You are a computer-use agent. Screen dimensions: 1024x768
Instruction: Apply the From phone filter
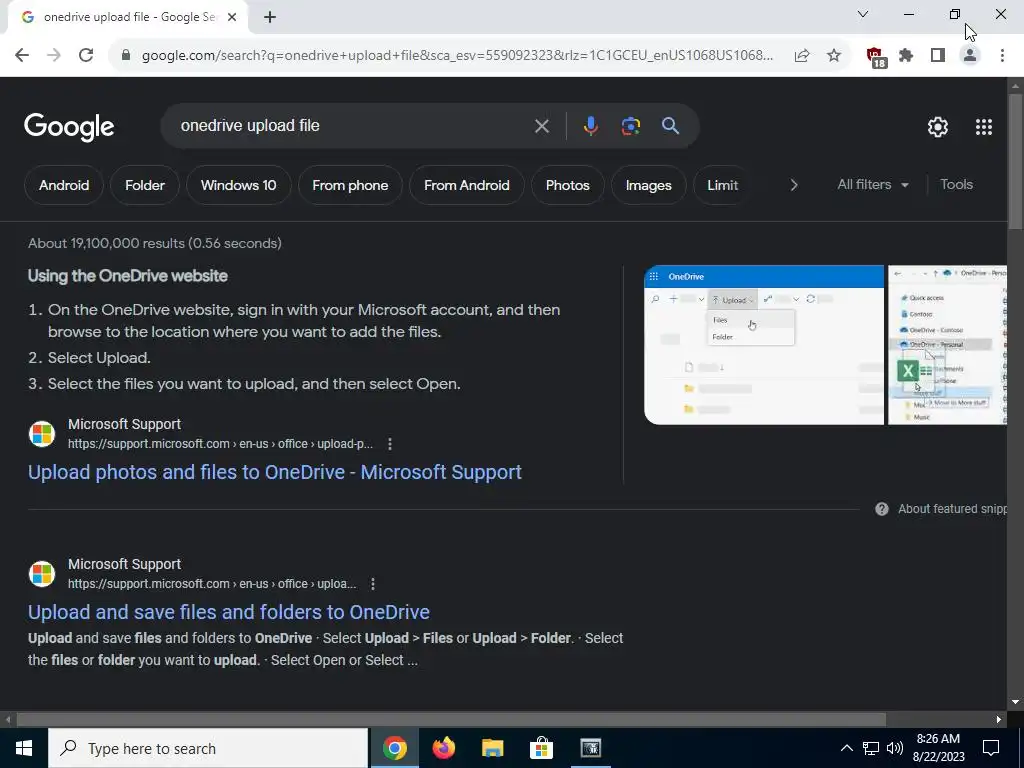[x=350, y=185]
